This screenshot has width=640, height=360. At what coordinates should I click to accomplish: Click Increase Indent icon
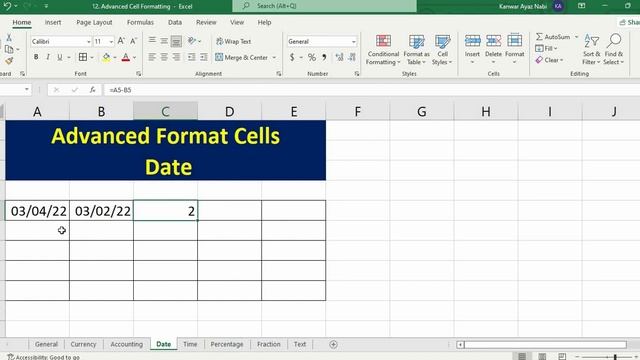click(204, 57)
